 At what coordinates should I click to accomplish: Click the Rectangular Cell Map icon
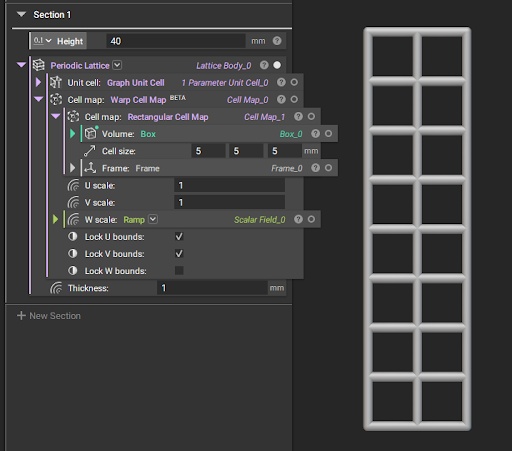click(73, 116)
